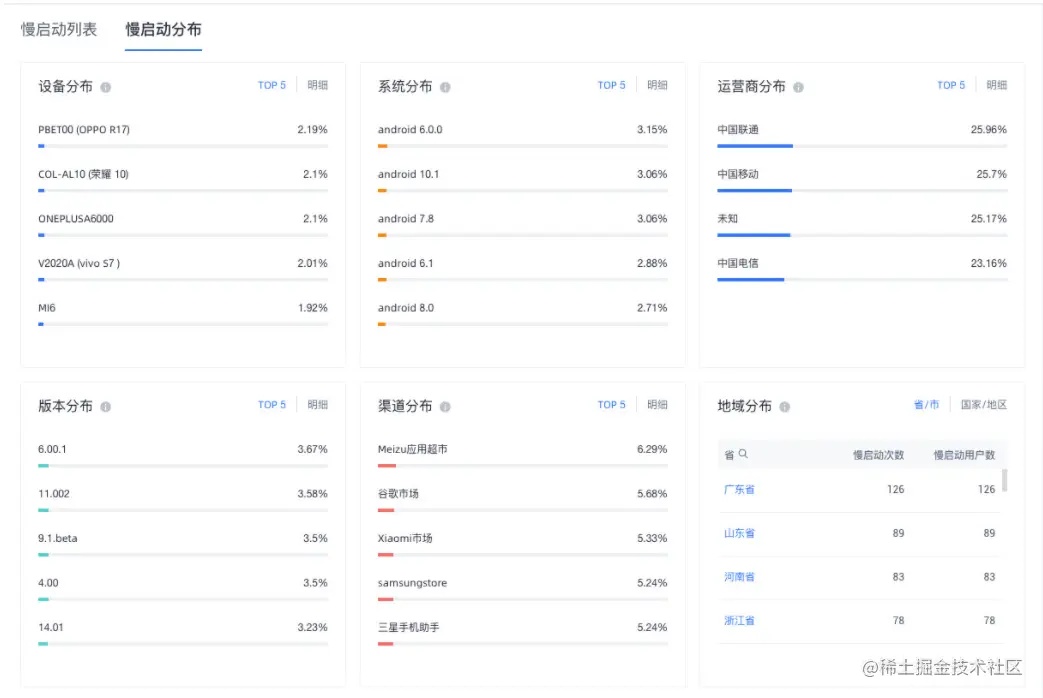Viewport: 1043px width, 698px height.
Task: Switch 版本分布 card to 明细
Action: tap(317, 405)
